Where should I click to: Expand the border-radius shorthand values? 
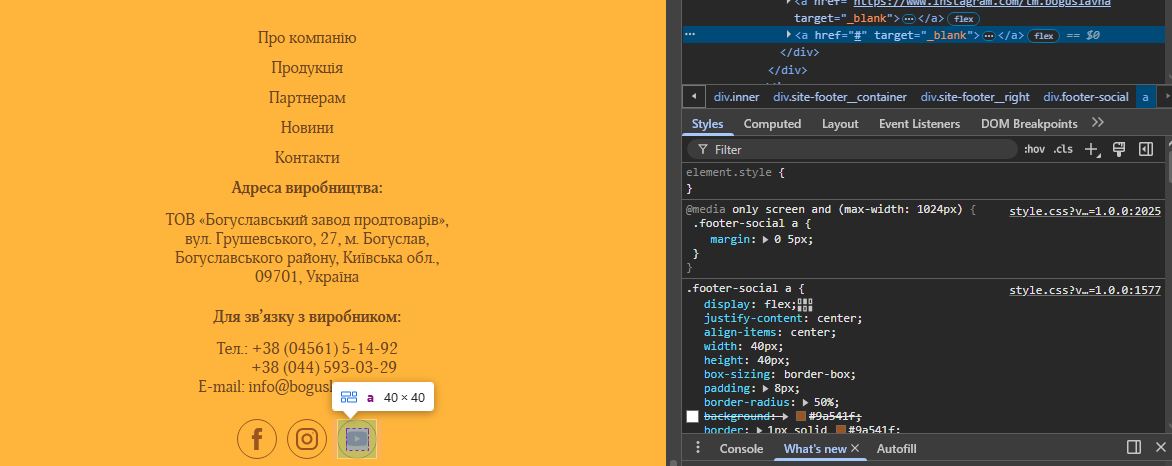coord(806,402)
